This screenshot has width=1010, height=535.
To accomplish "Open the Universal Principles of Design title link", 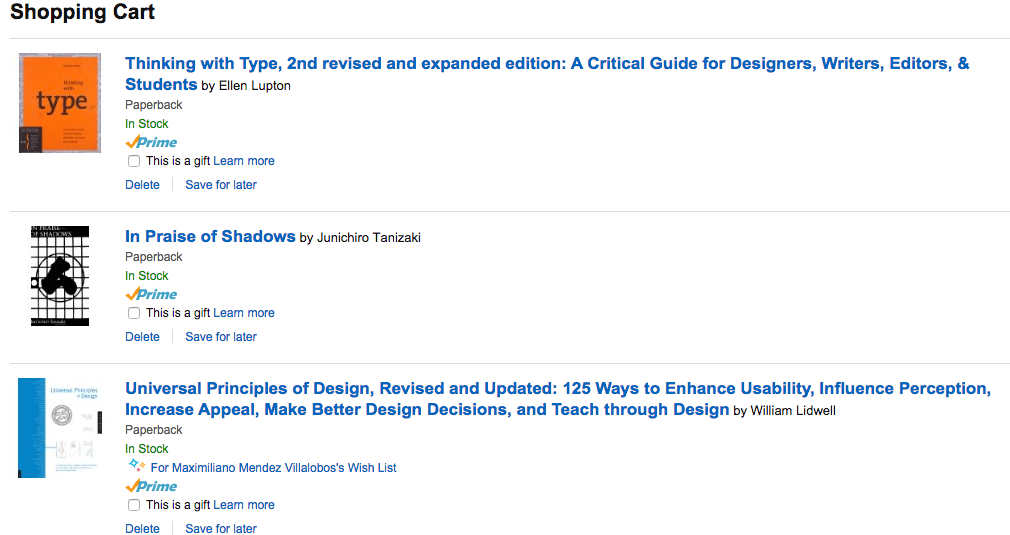I will pyautogui.click(x=557, y=389).
